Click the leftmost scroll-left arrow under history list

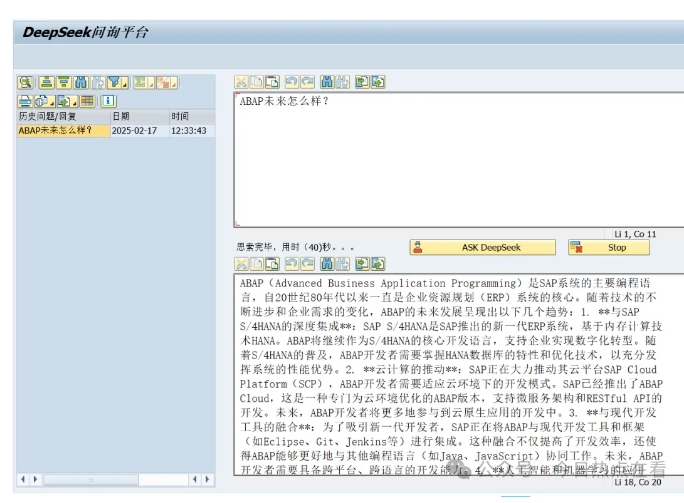(23, 479)
